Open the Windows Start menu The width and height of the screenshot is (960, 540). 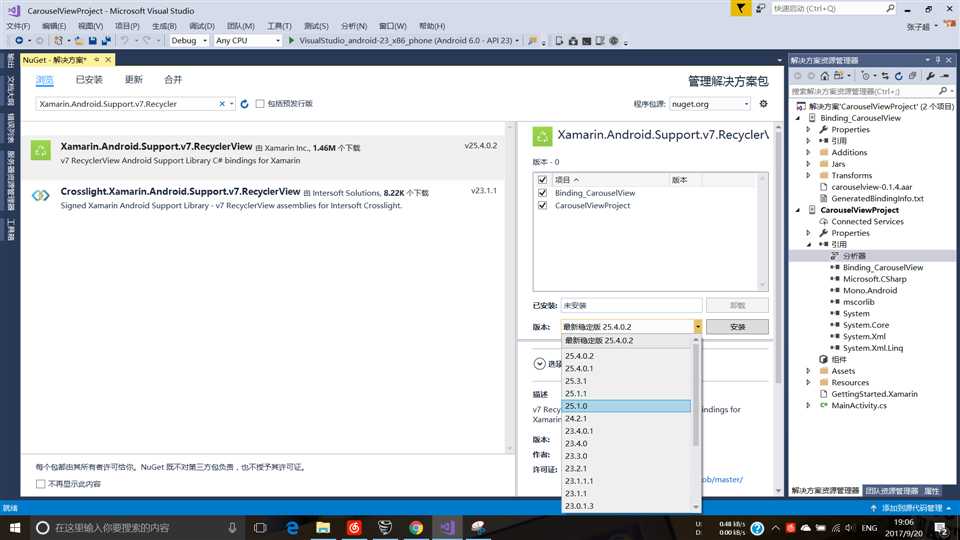(15, 527)
